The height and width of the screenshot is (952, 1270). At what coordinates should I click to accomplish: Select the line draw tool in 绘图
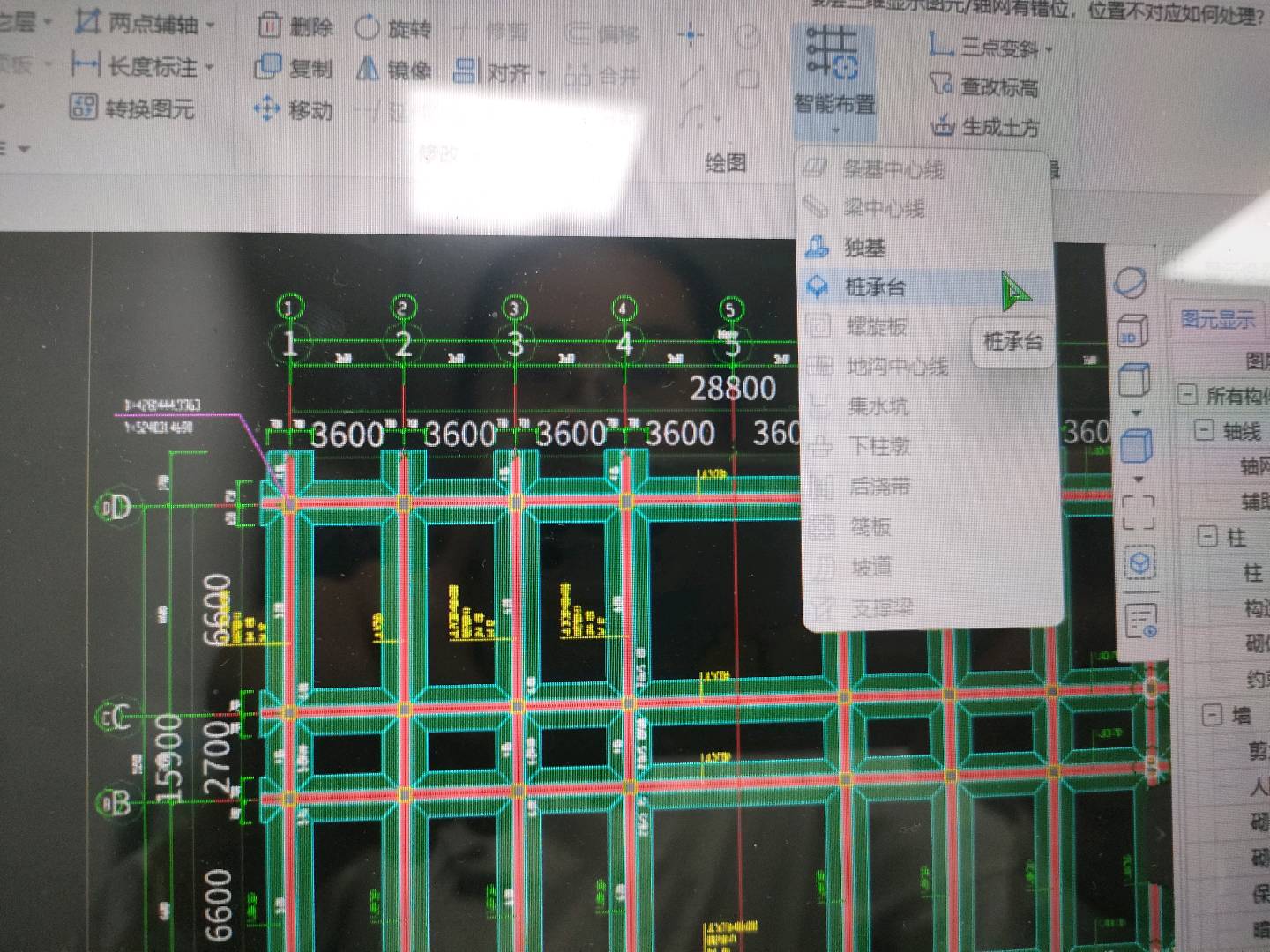click(691, 76)
